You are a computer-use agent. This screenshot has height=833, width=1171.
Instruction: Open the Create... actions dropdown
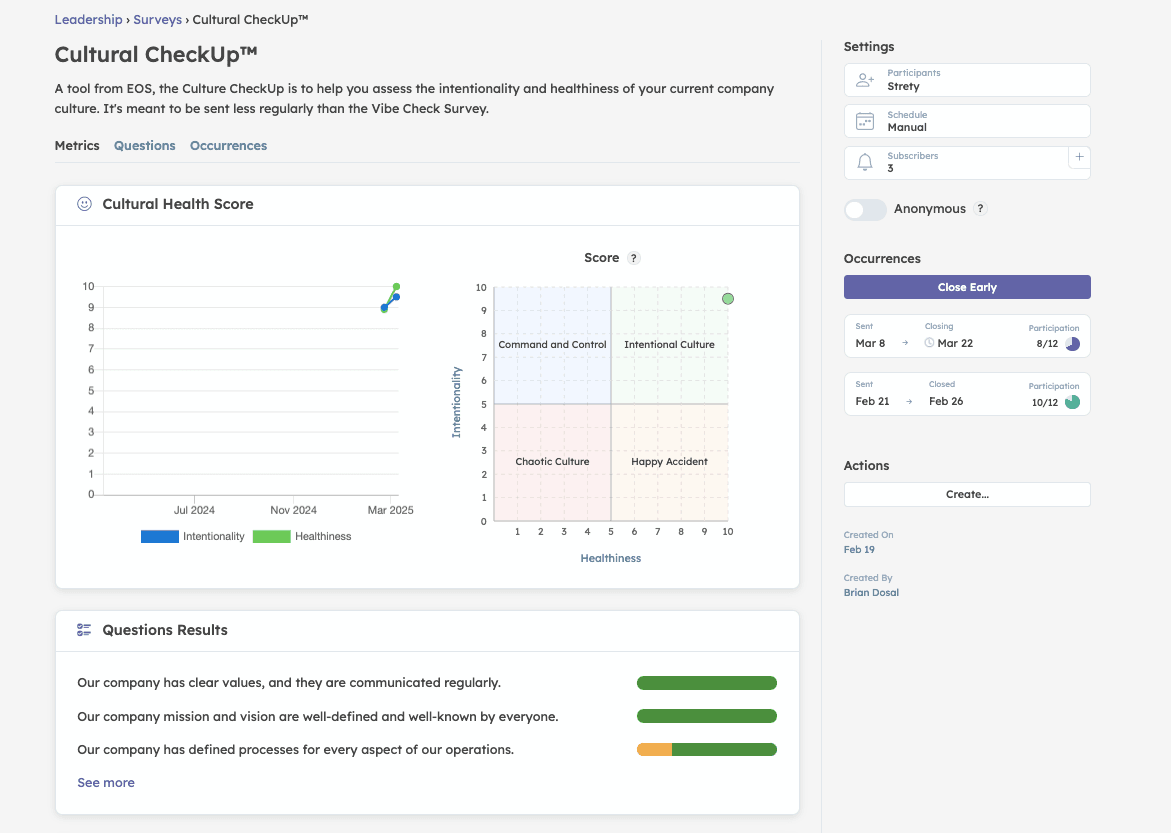pos(967,494)
